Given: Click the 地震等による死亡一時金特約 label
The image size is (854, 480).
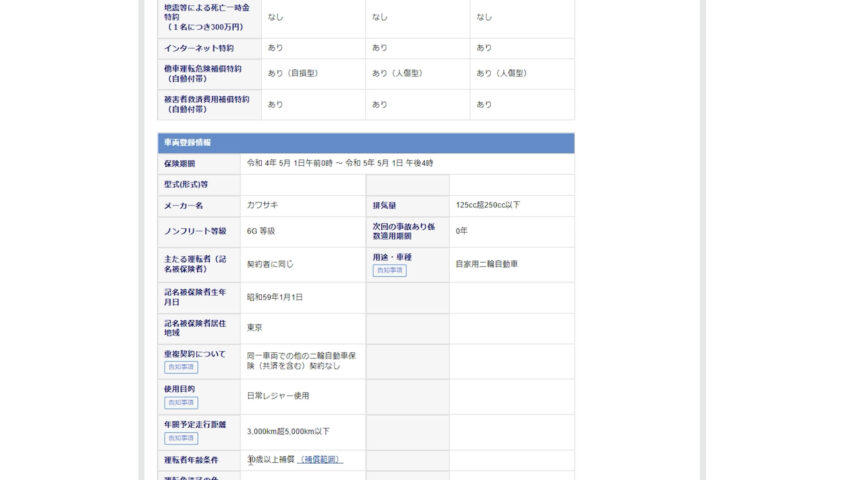Looking at the screenshot, I should [x=206, y=17].
